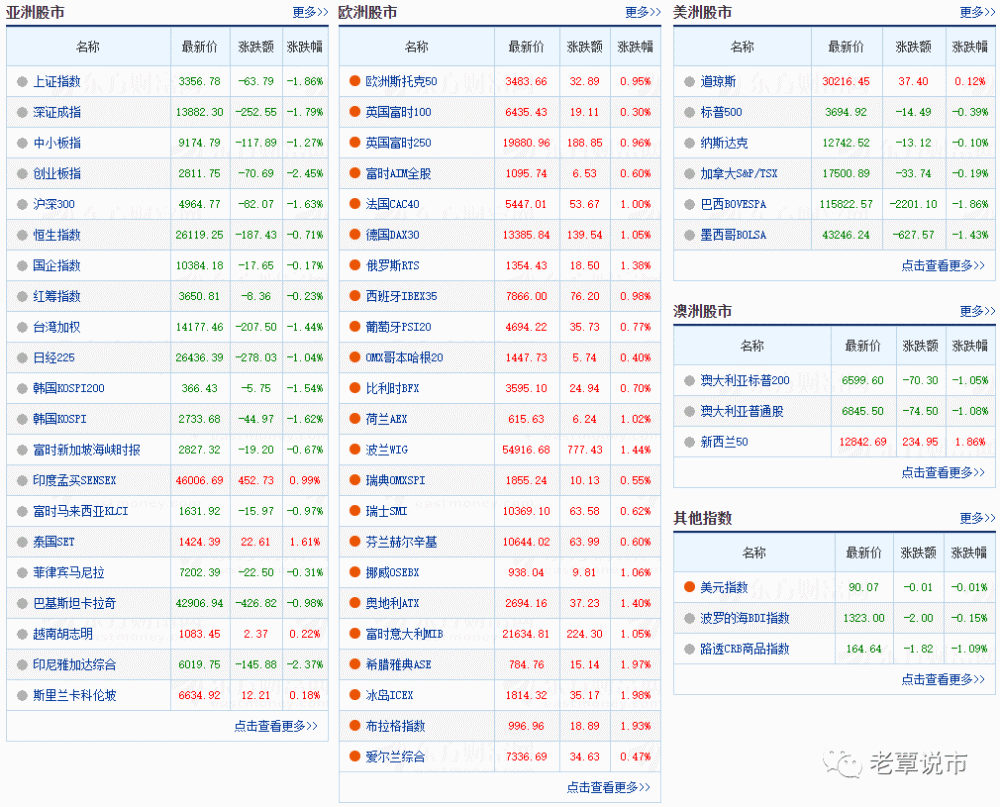Click 点击查看更多>> under European markets table
The height and width of the screenshot is (807, 1000).
tap(609, 787)
